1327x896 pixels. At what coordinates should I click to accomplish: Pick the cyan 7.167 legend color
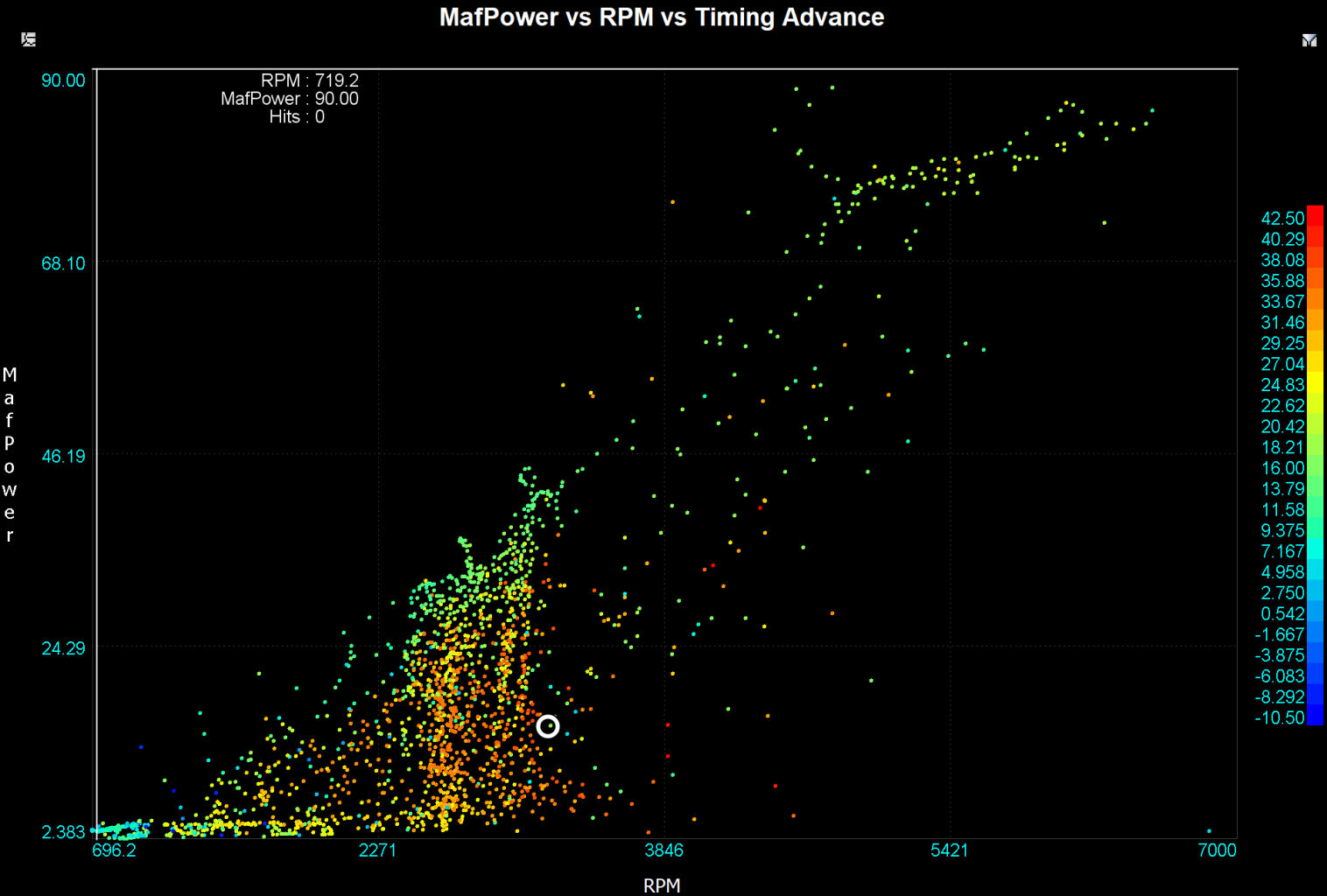pos(1314,551)
